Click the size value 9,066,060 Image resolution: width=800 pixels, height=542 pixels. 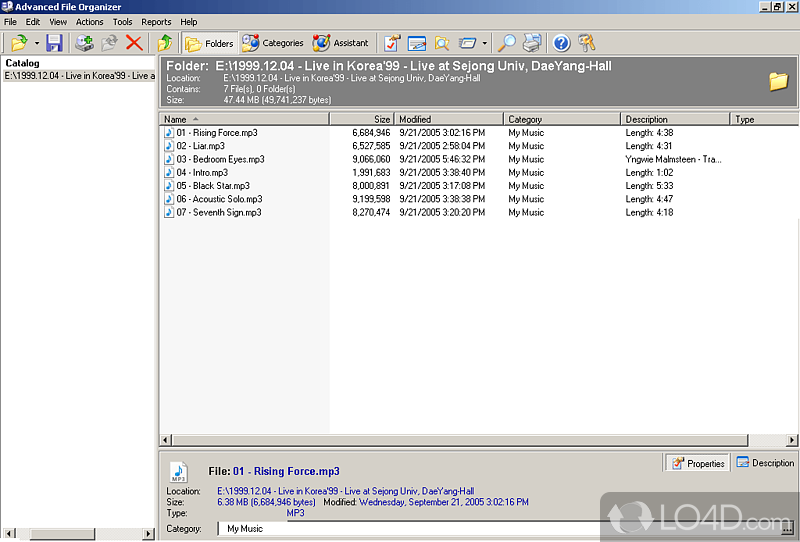(371, 159)
